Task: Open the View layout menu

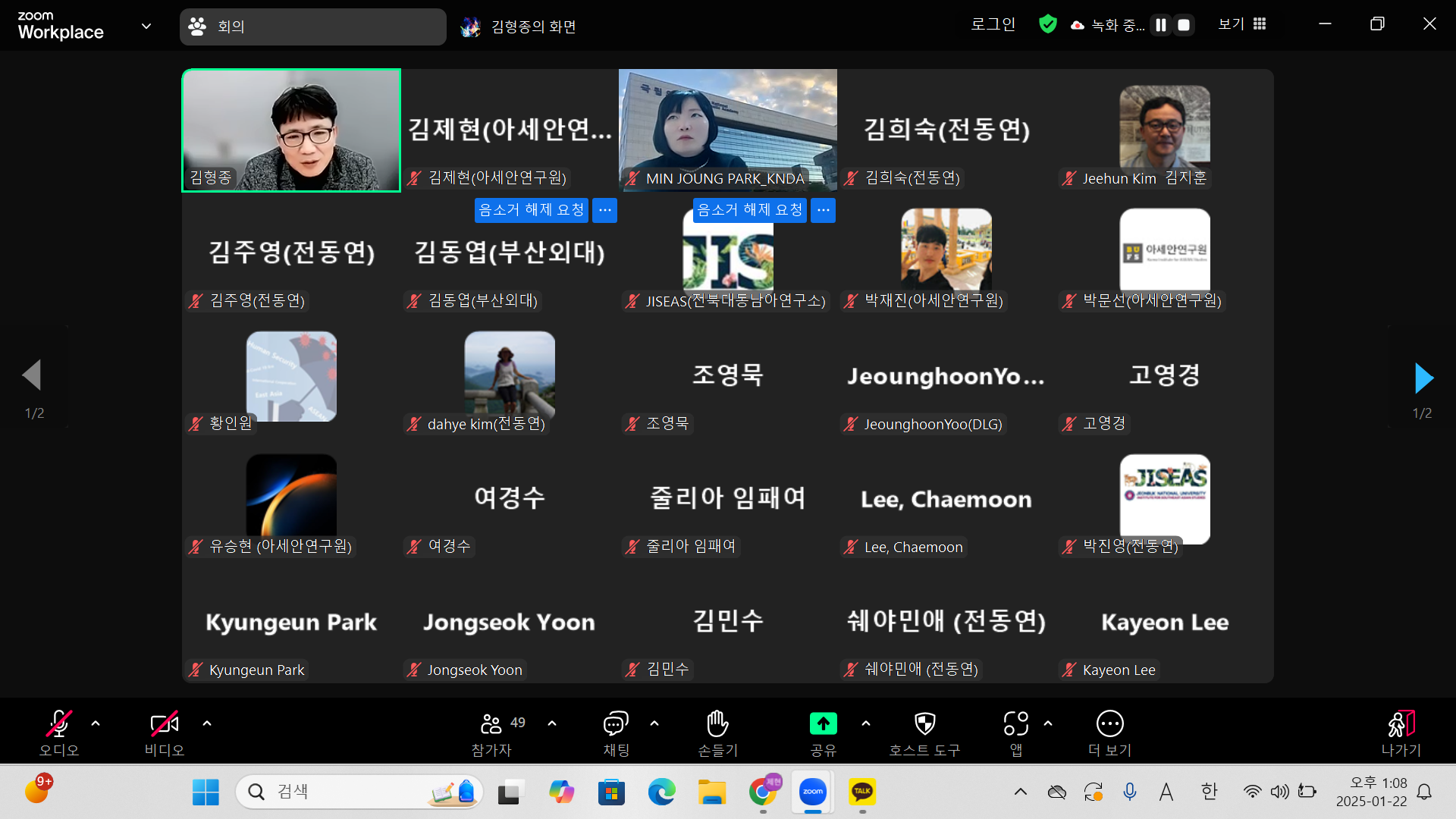Action: point(1242,24)
